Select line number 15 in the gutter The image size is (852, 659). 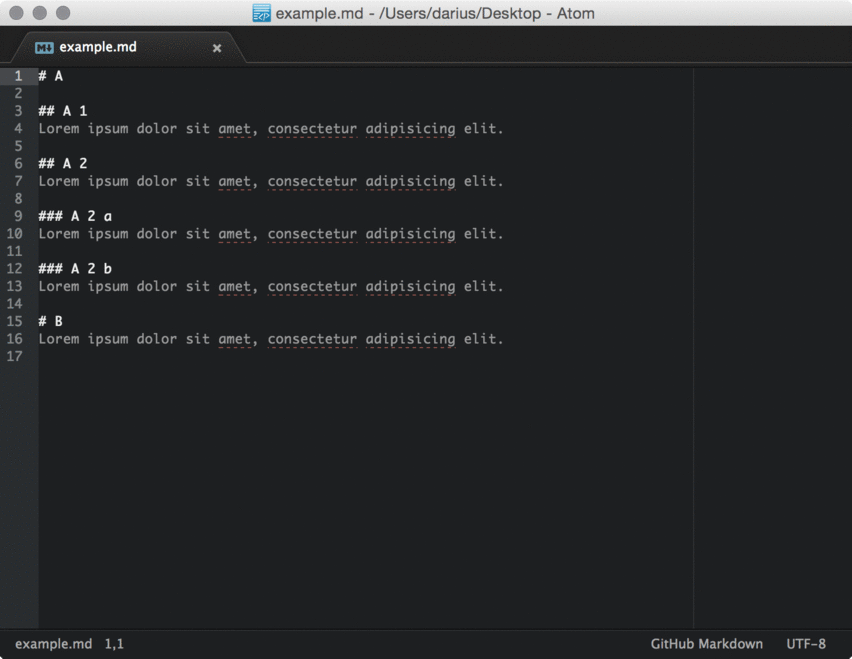15,321
